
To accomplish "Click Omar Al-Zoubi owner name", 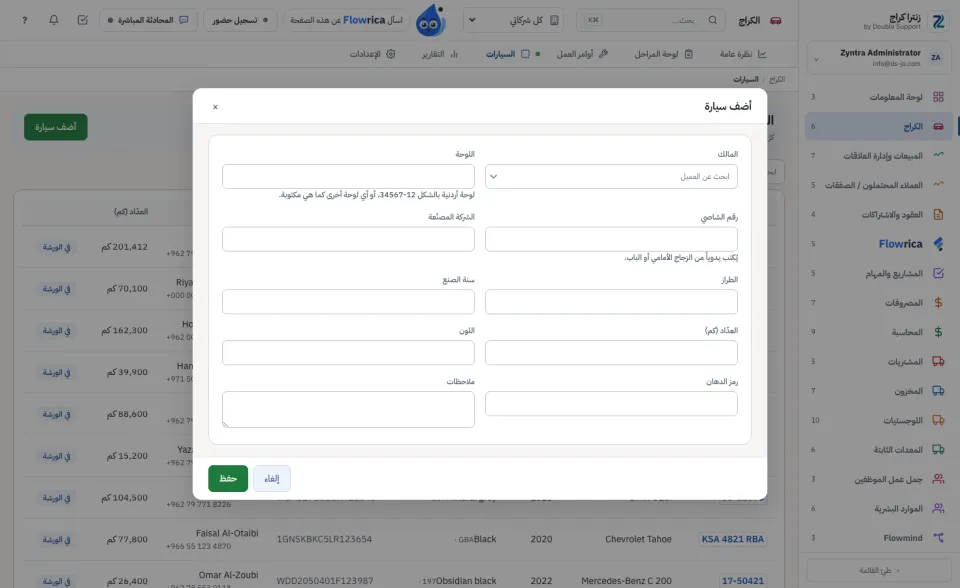I will [228, 575].
